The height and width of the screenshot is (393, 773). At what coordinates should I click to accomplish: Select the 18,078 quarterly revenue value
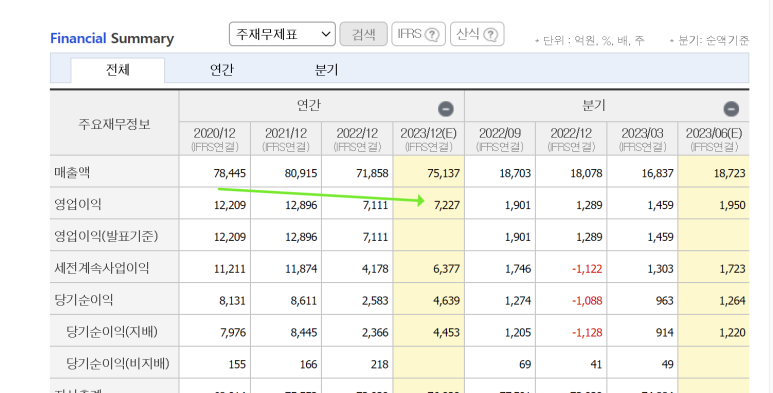point(586,173)
